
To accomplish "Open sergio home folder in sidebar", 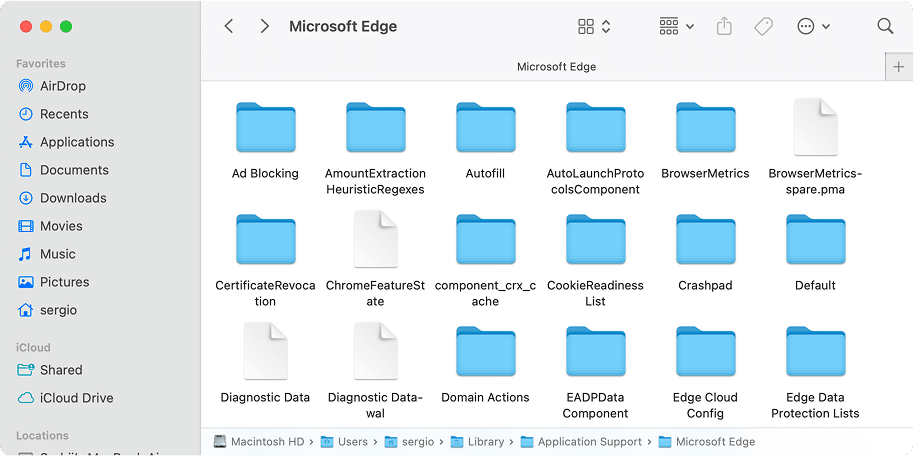I will tap(47, 310).
